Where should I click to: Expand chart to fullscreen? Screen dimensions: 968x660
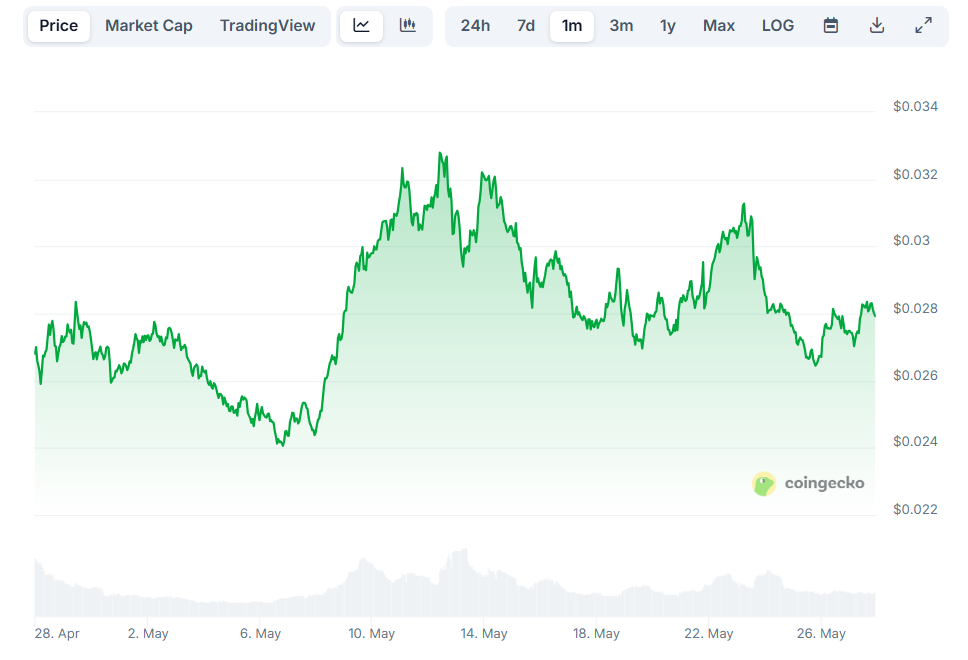point(923,25)
